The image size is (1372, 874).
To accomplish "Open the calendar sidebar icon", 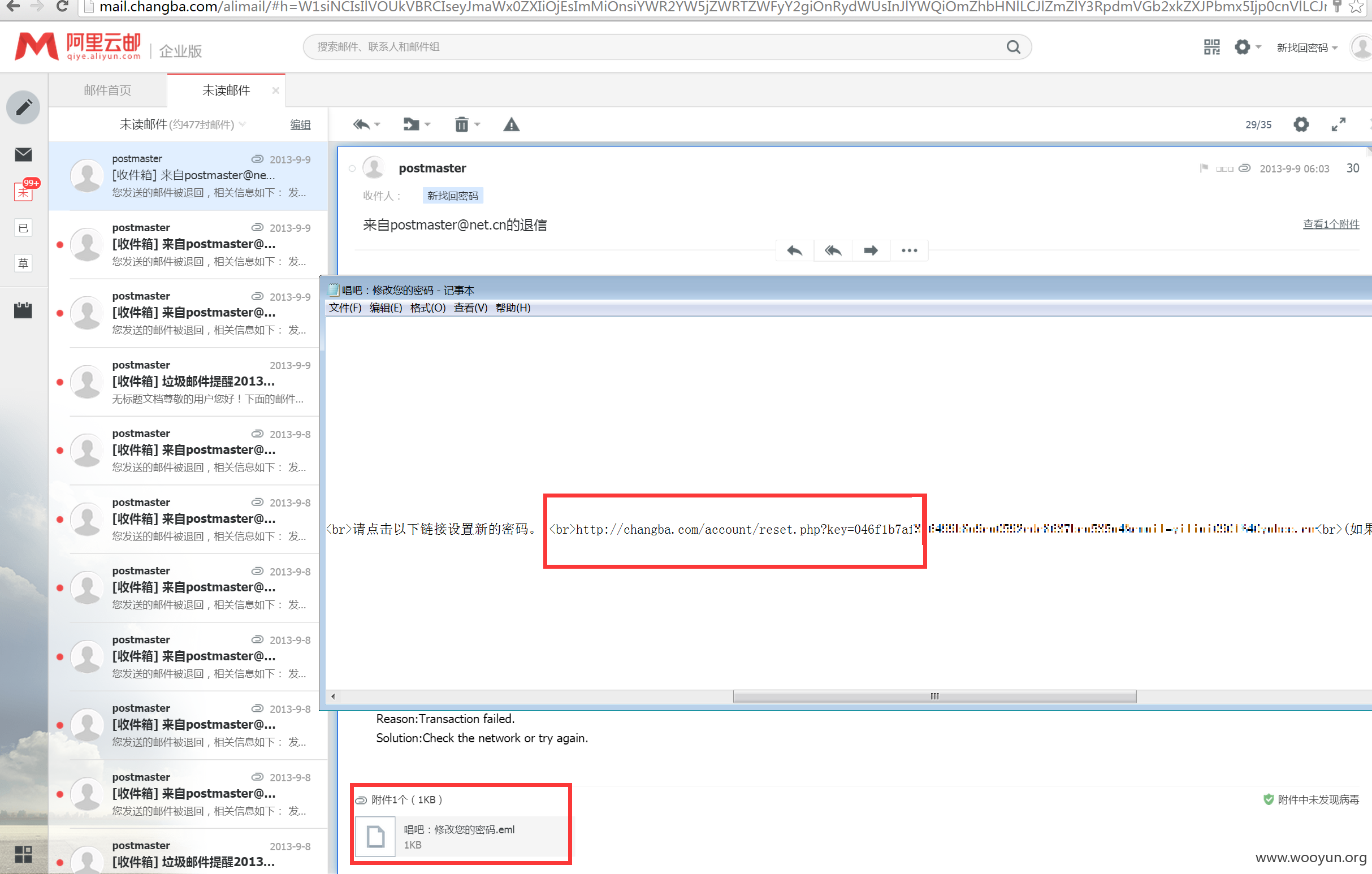I will click(x=23, y=310).
